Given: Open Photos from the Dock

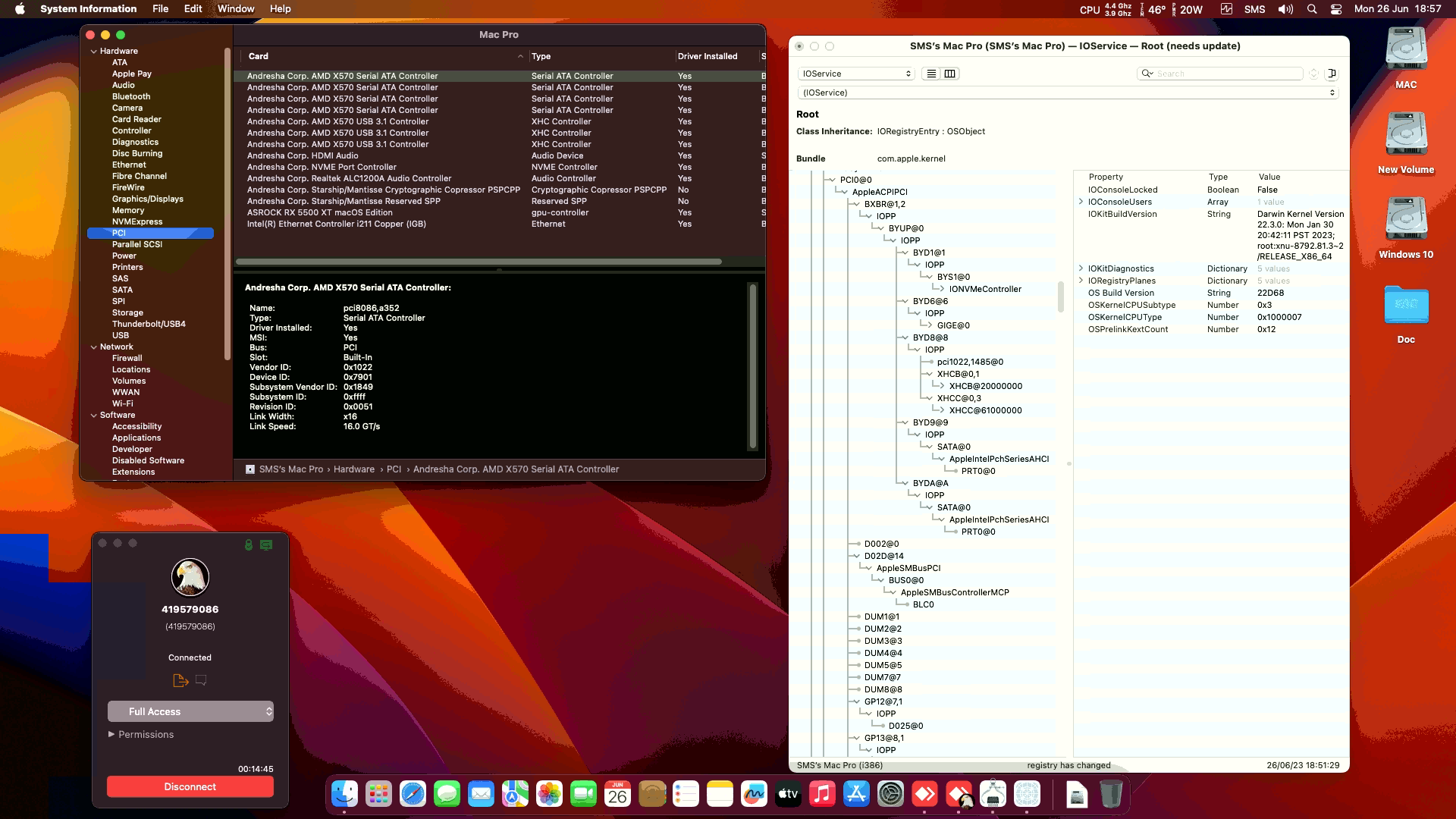Looking at the screenshot, I should point(549,794).
